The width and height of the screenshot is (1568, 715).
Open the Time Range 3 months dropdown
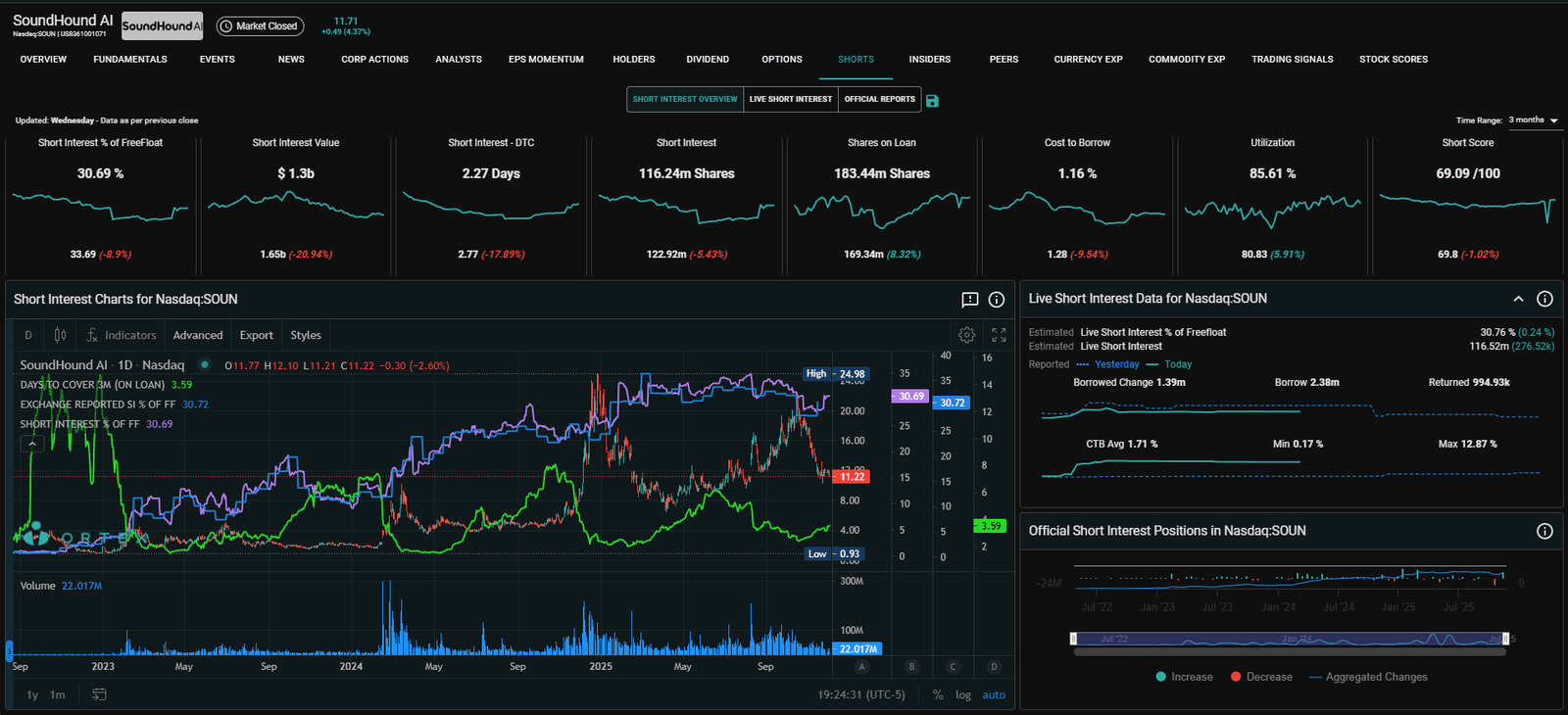pyautogui.click(x=1533, y=120)
